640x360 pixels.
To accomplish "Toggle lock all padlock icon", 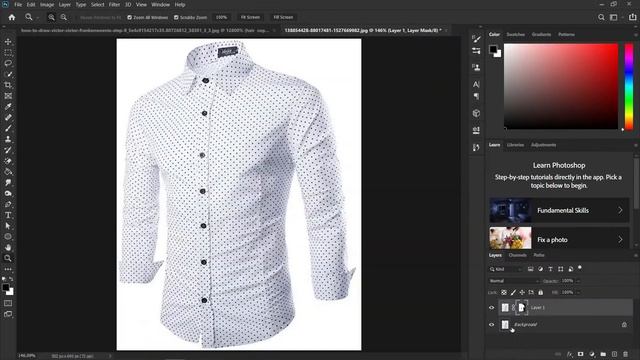I will point(540,292).
